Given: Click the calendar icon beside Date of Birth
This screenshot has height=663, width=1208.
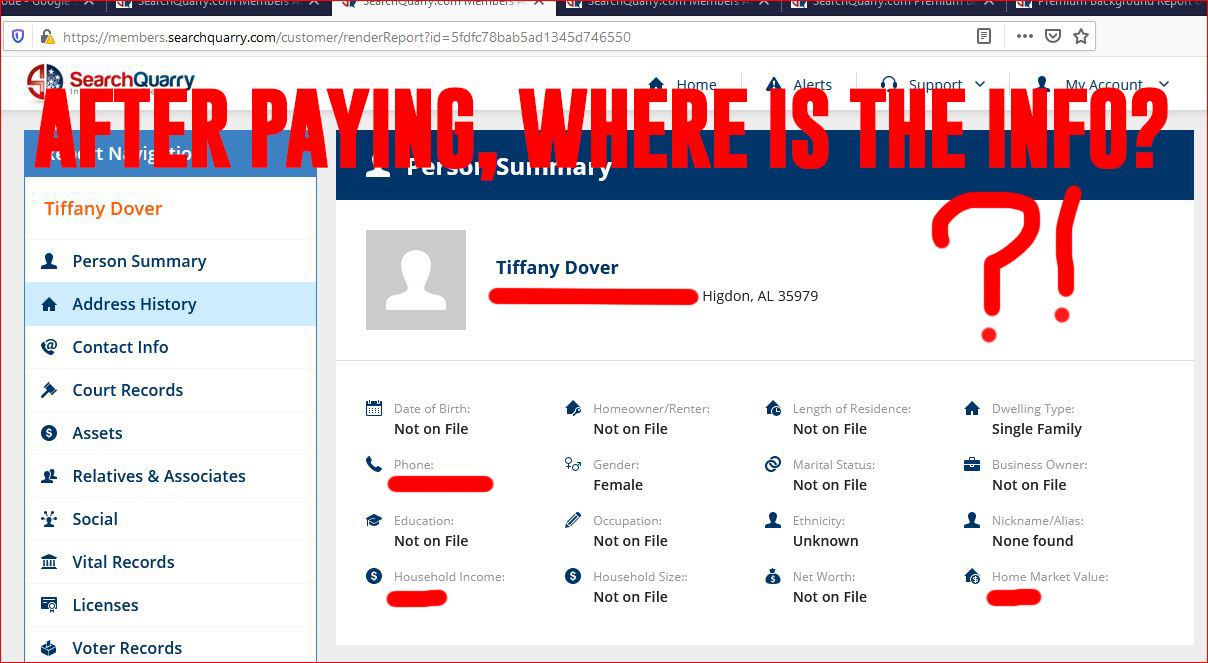Looking at the screenshot, I should pyautogui.click(x=374, y=408).
